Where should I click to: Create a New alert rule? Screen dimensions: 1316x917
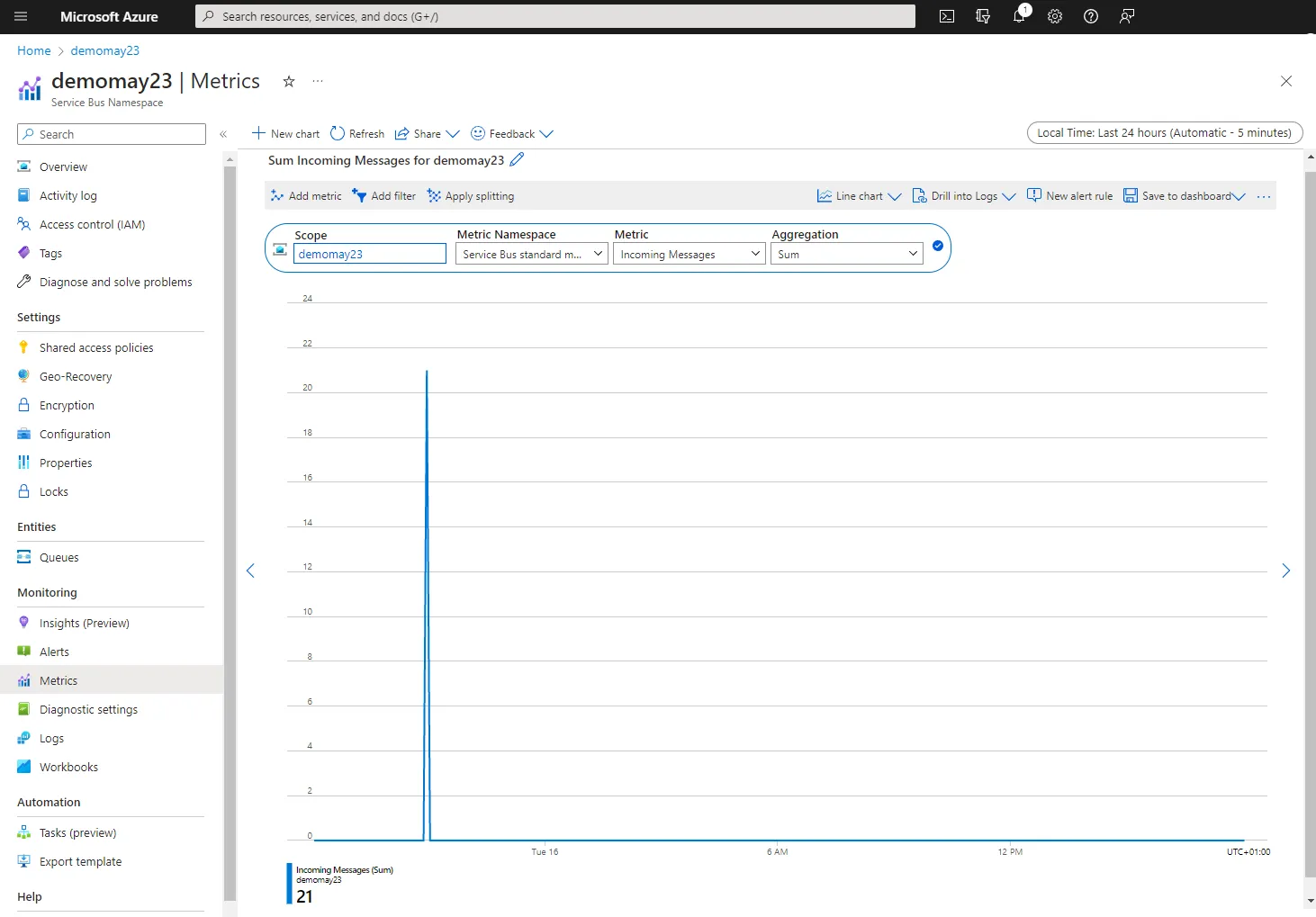[x=1070, y=196]
